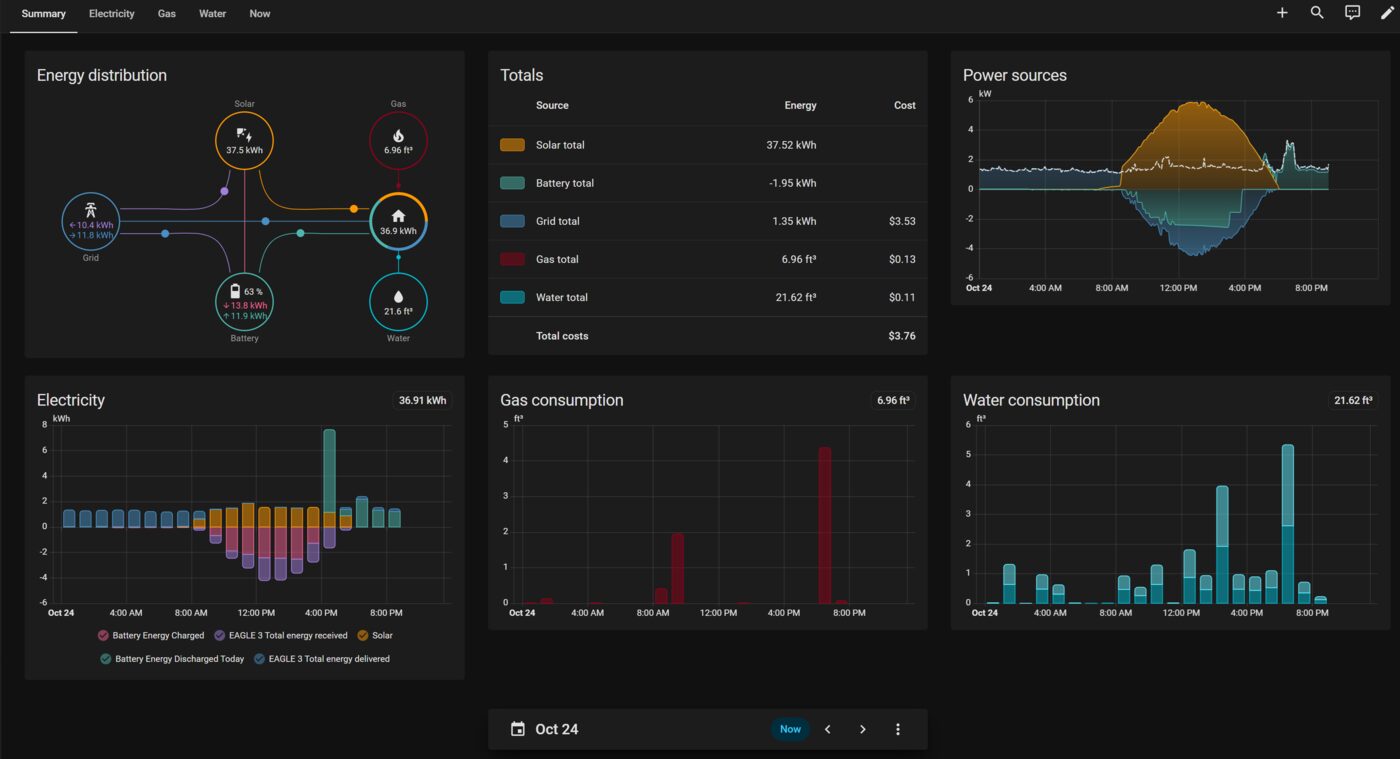Click the -1.95 kWh battery energy value

click(x=792, y=183)
